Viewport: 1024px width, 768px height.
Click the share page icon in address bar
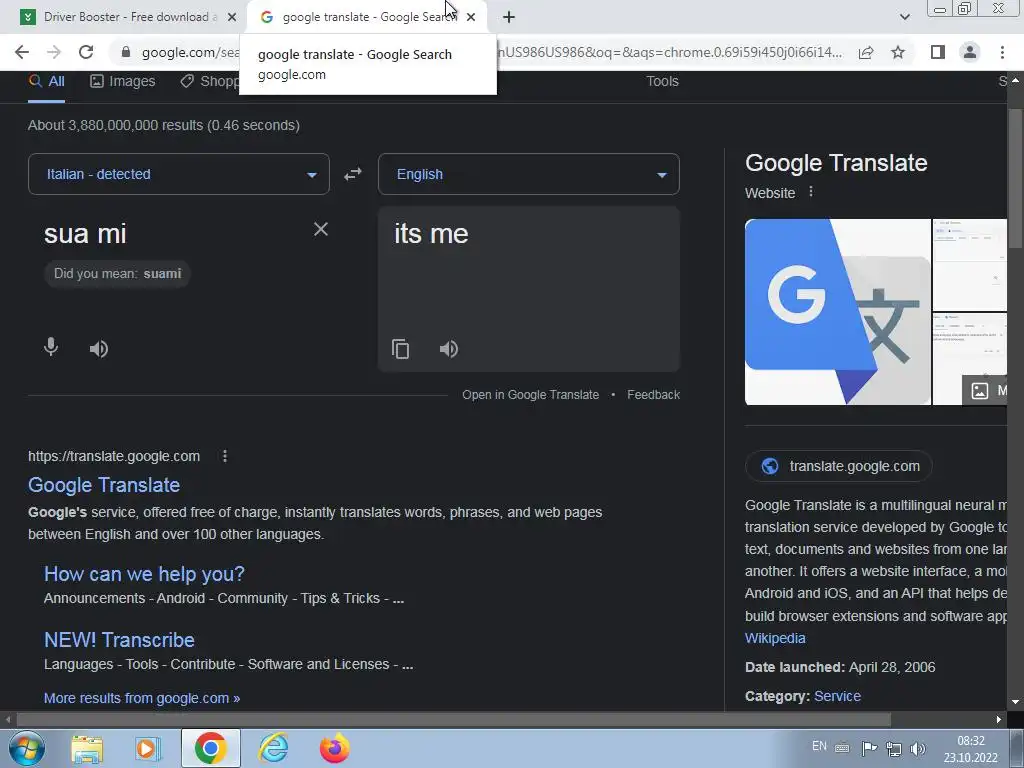(866, 52)
